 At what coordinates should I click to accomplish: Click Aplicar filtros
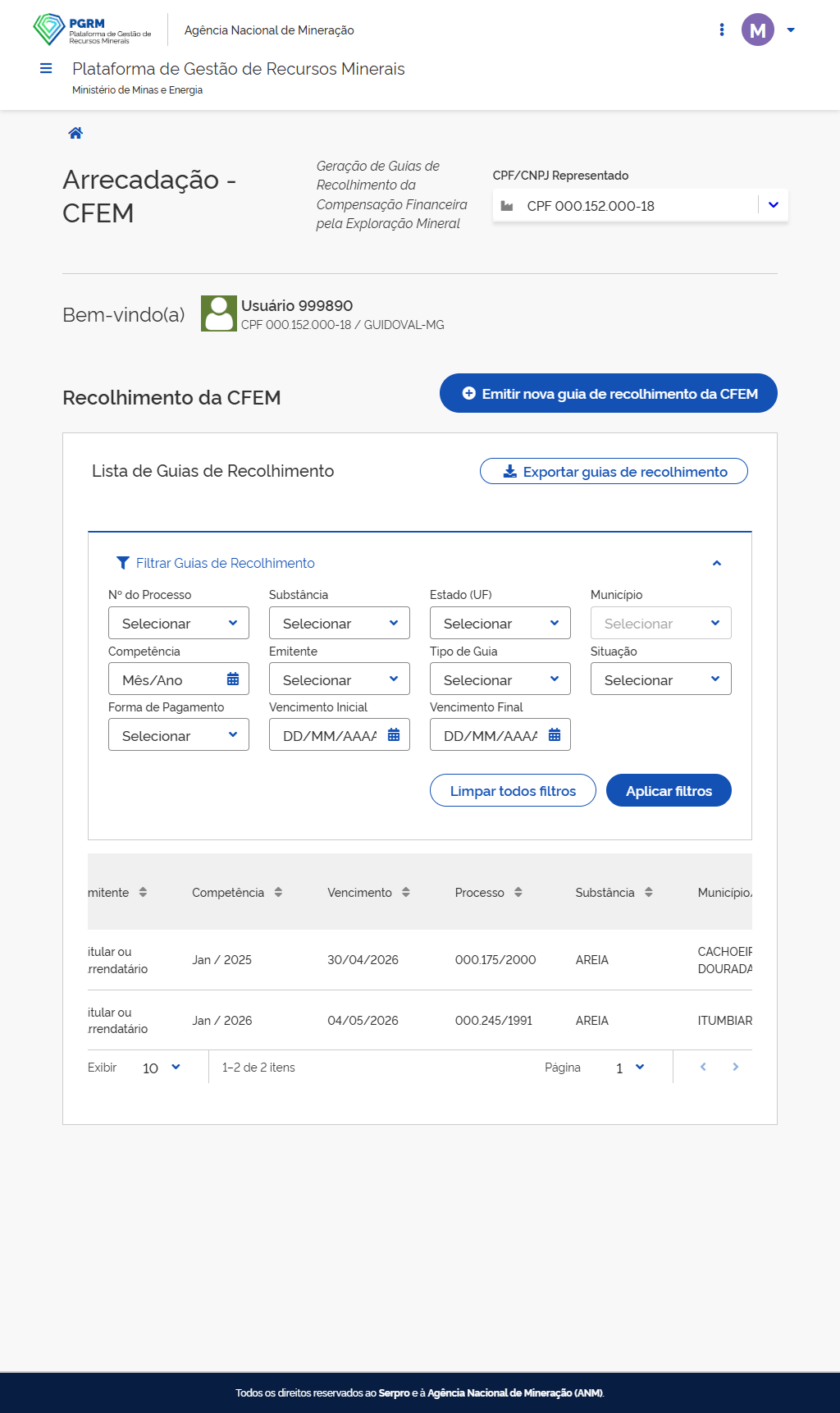(x=669, y=790)
